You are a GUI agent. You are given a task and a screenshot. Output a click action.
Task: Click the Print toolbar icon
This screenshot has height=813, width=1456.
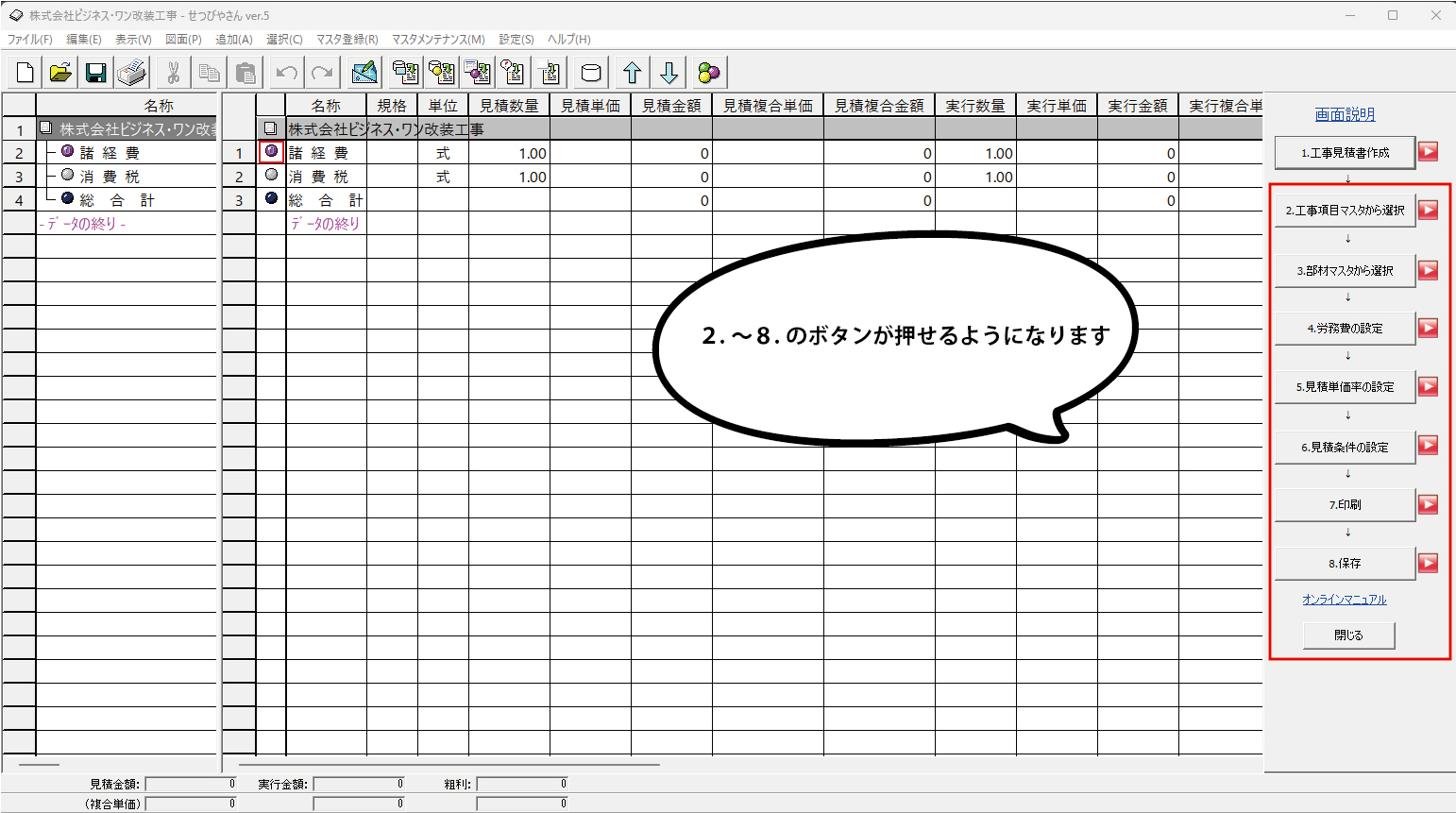pos(131,73)
